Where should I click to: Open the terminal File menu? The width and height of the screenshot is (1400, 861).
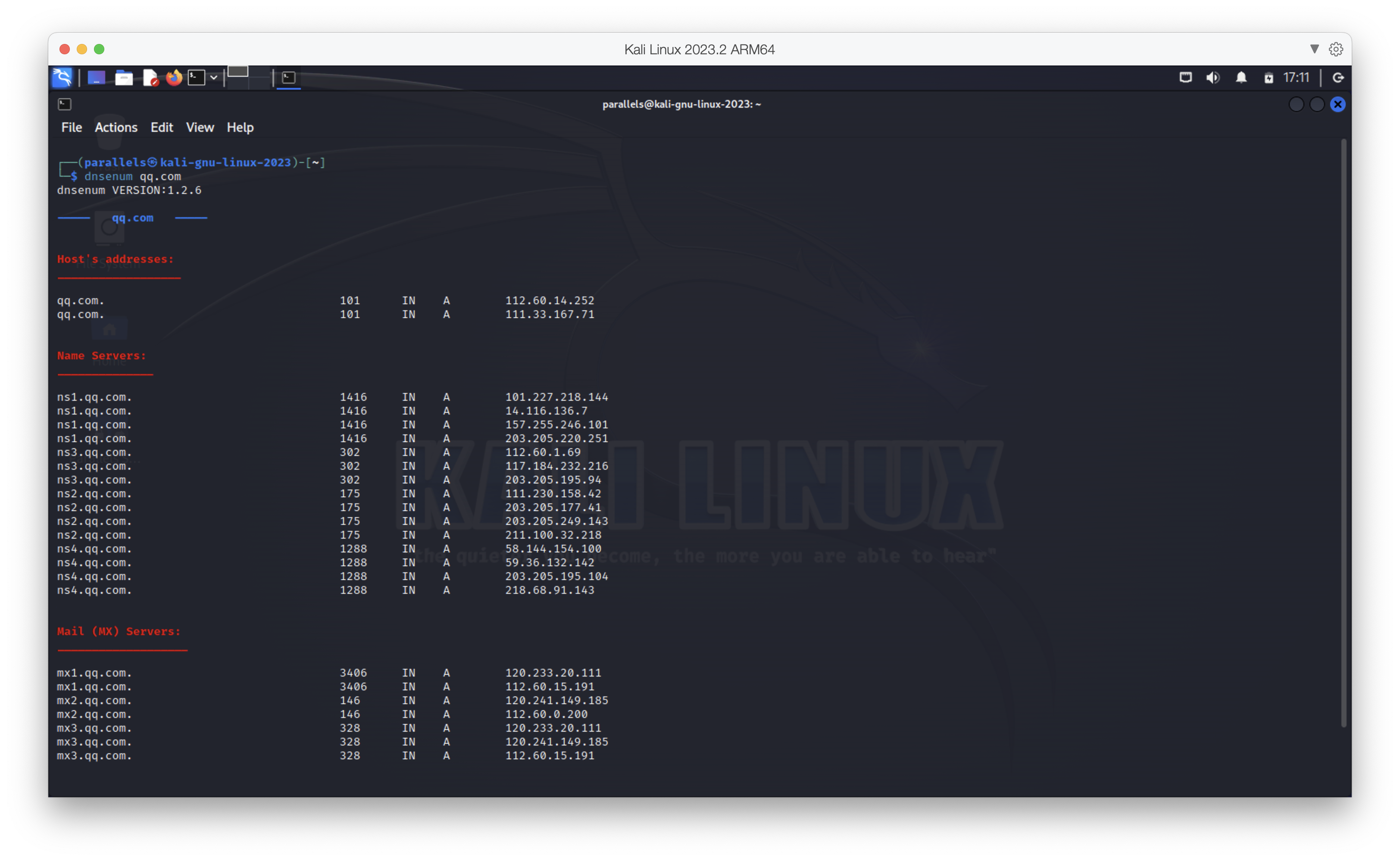tap(71, 128)
